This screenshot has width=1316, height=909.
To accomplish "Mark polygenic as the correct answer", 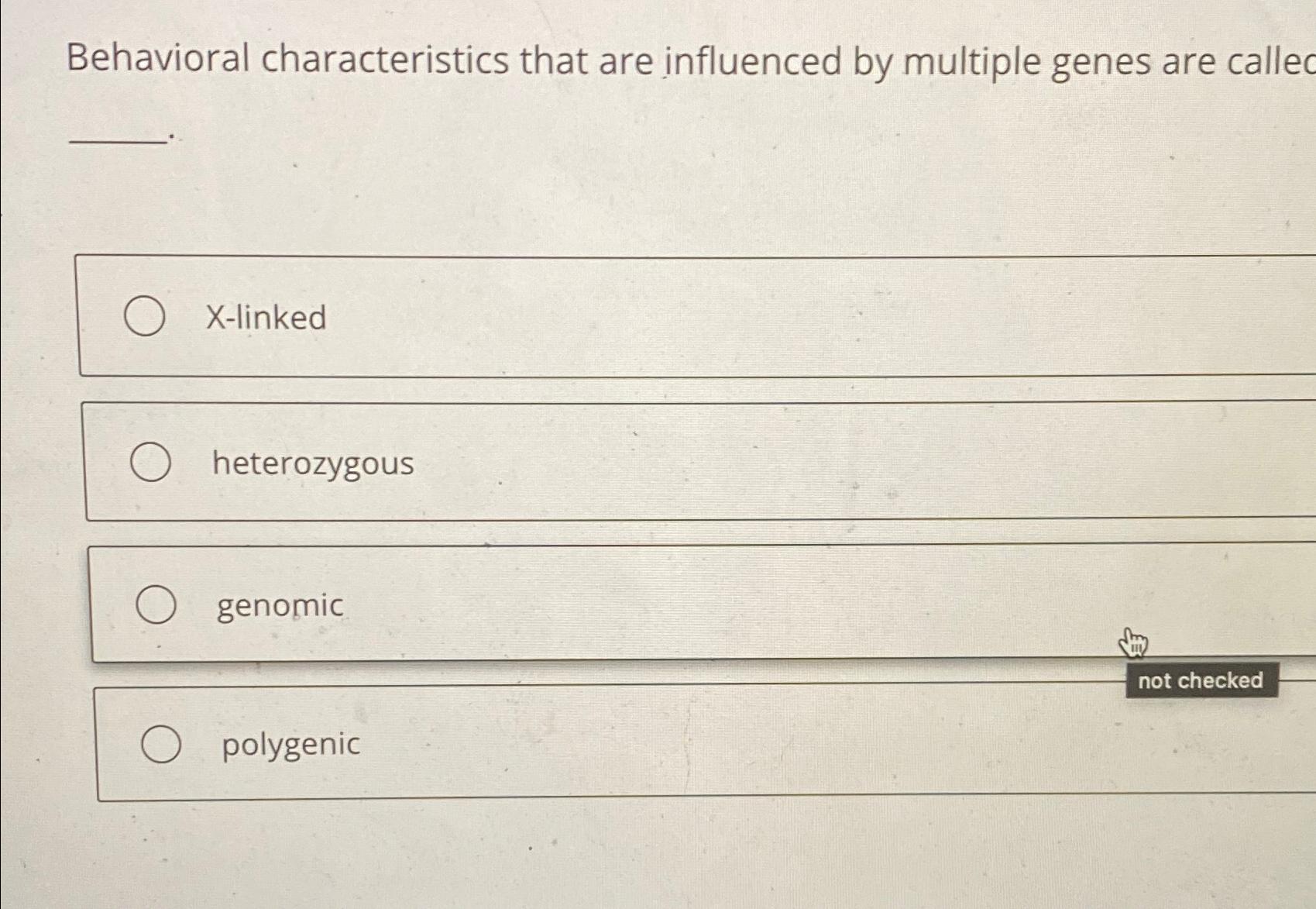I will (162, 745).
